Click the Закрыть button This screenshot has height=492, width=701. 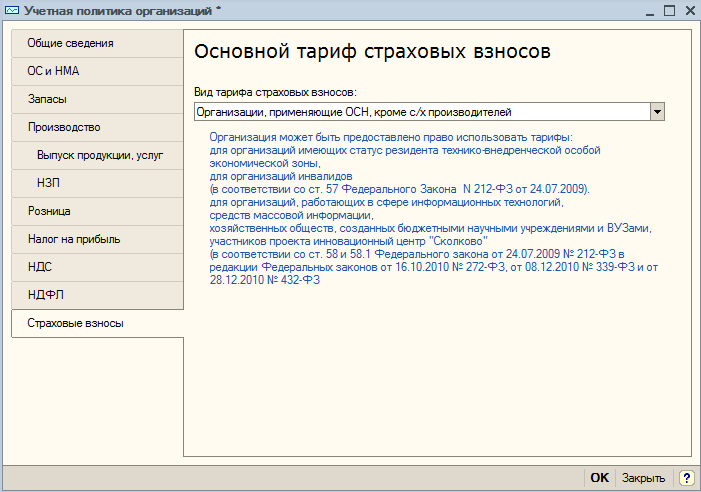point(643,478)
